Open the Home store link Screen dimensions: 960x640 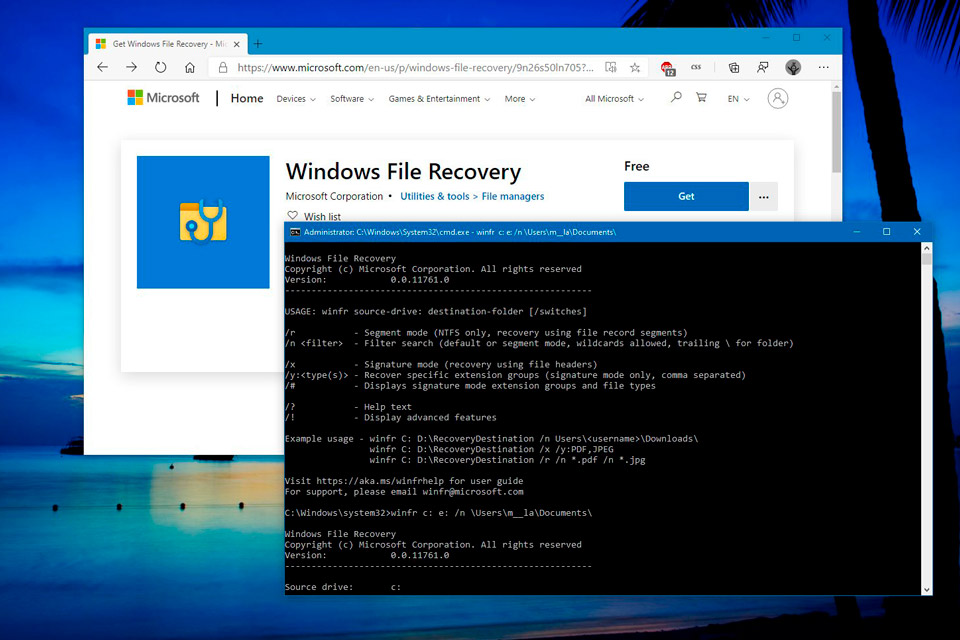pos(247,98)
